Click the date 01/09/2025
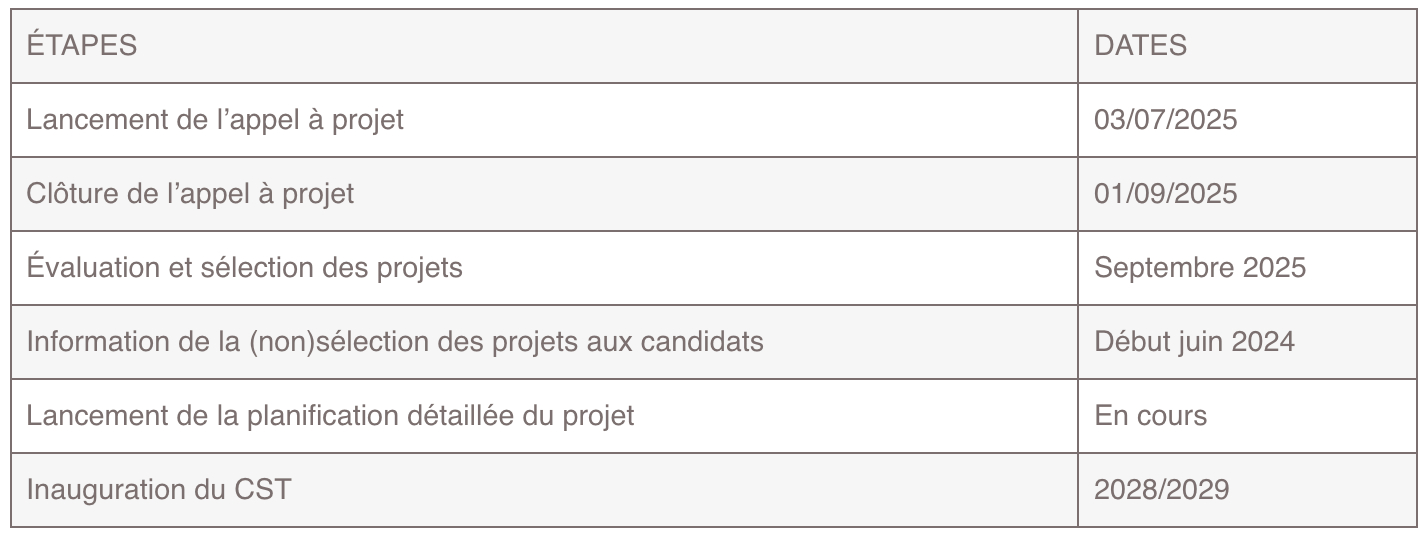1428x538 pixels. [1165, 194]
